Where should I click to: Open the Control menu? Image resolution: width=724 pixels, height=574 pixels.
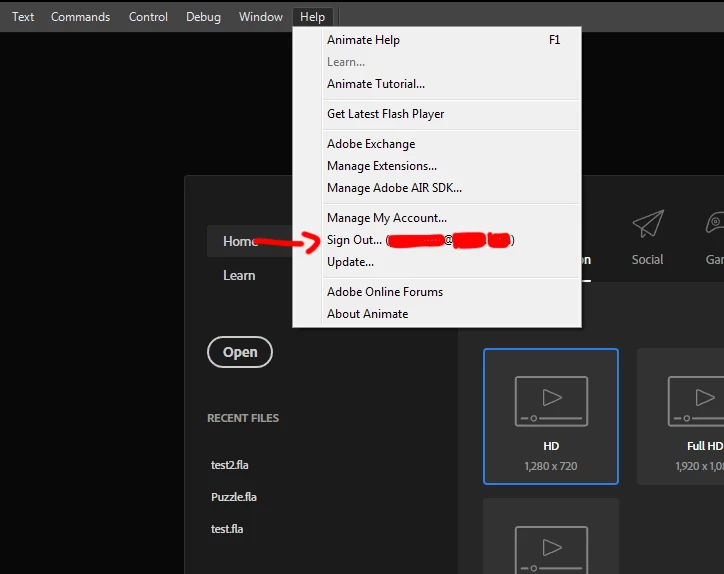148,17
